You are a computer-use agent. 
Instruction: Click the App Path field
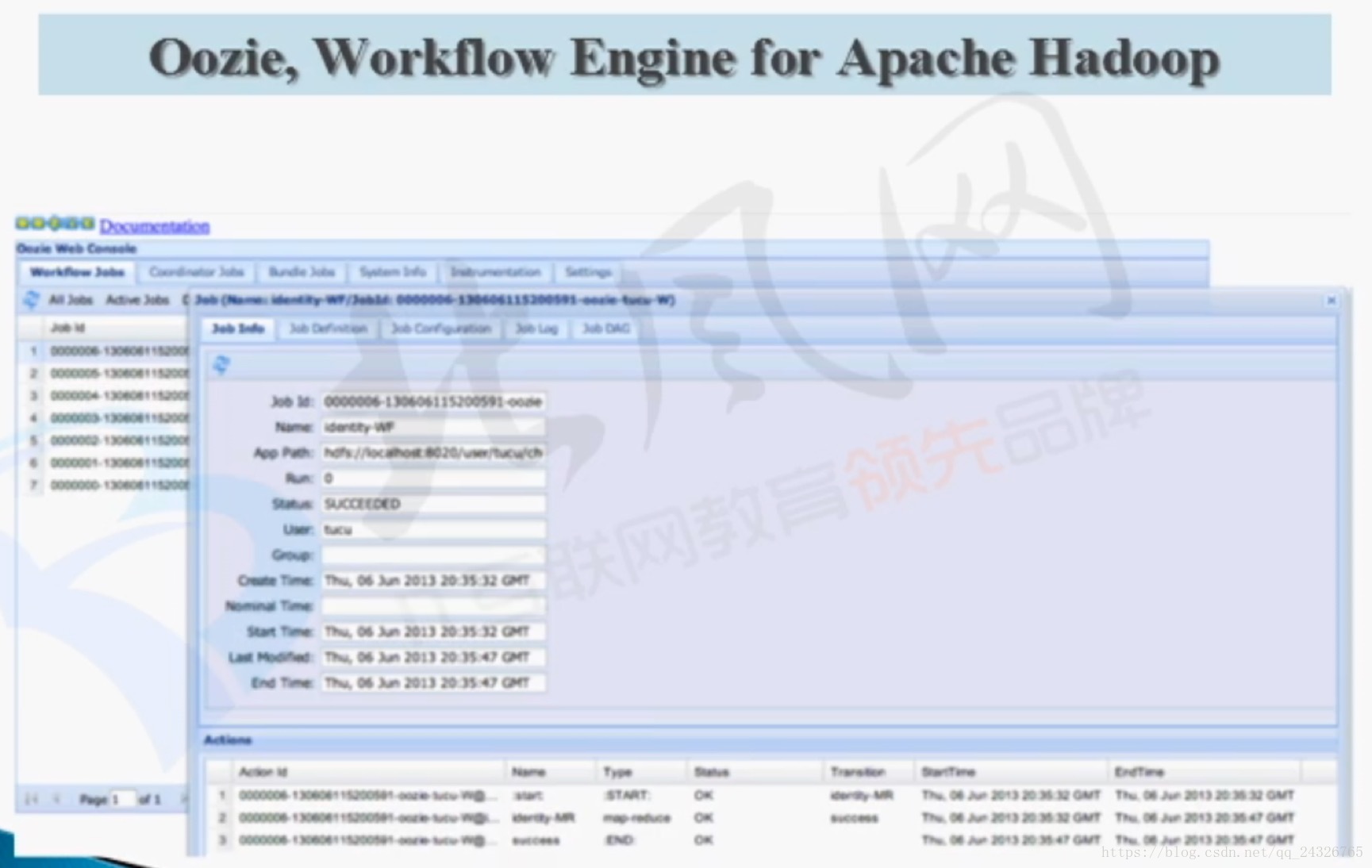433,452
